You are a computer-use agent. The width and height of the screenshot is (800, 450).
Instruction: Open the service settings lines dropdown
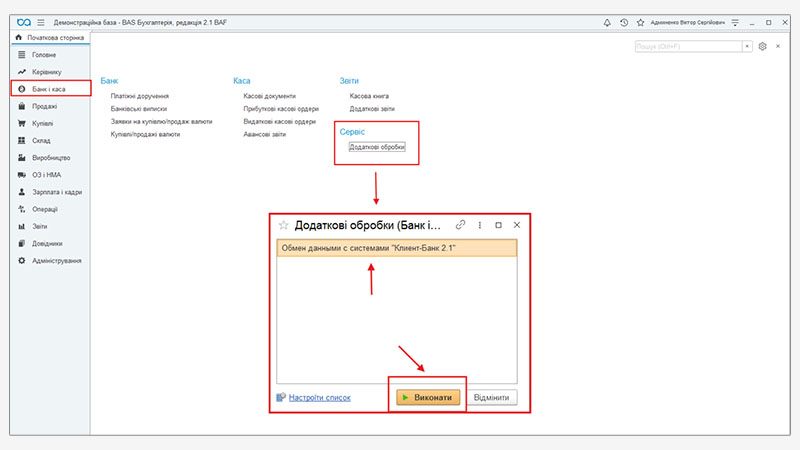(737, 21)
